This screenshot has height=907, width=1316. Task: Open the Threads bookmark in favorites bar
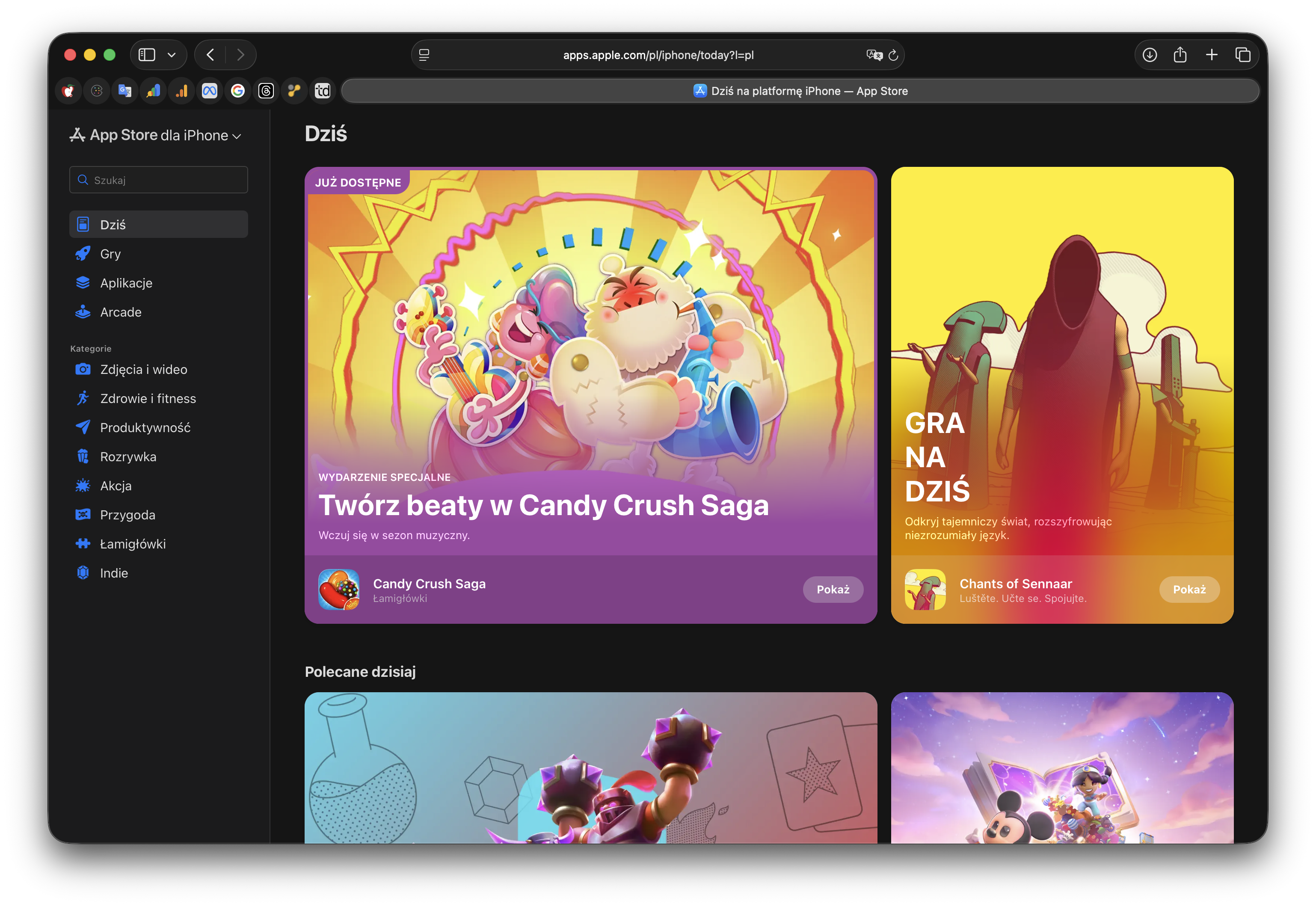pyautogui.click(x=266, y=90)
